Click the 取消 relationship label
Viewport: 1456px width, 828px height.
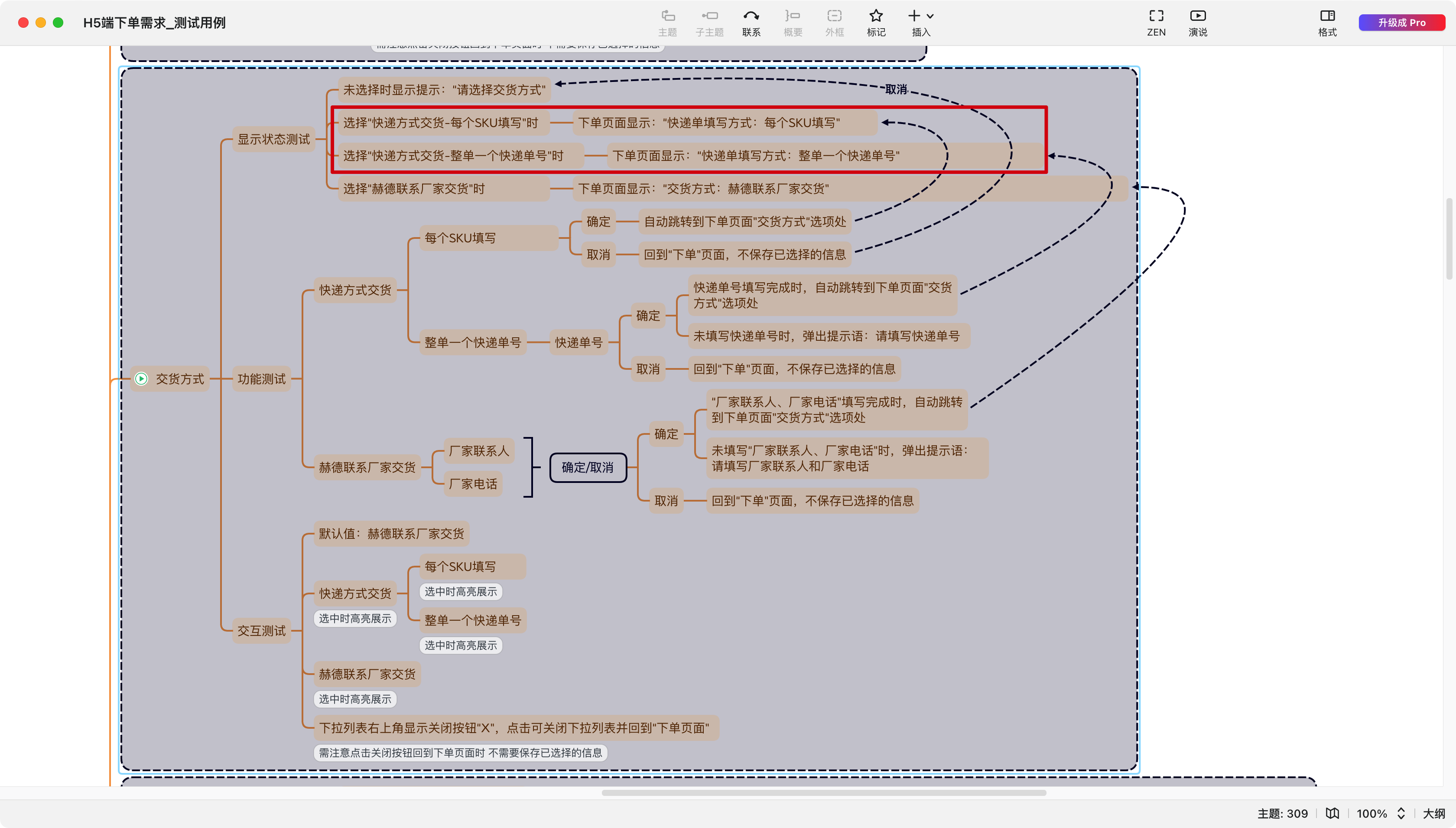[x=896, y=89]
